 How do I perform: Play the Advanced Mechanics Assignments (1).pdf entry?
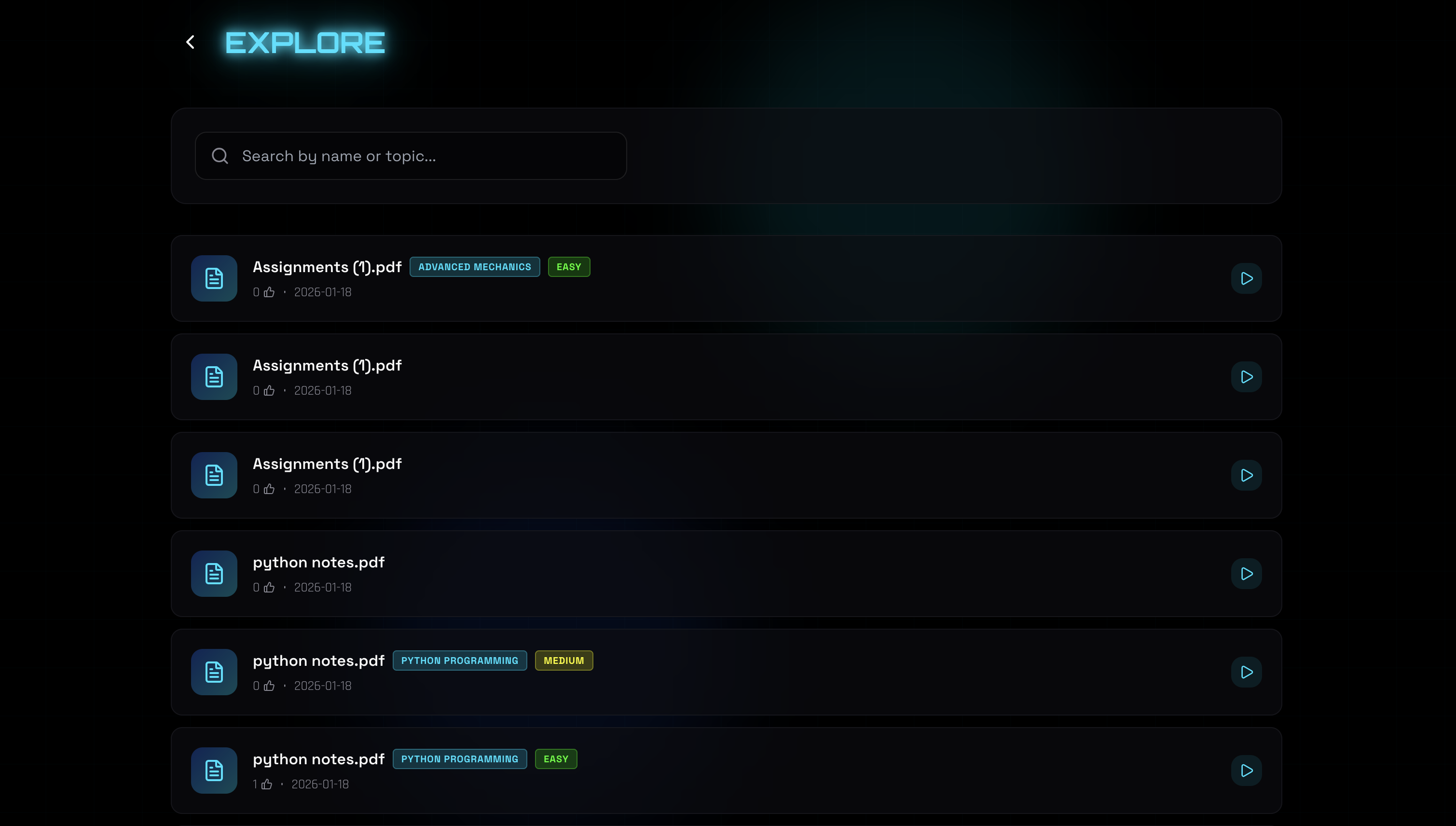coord(1246,278)
